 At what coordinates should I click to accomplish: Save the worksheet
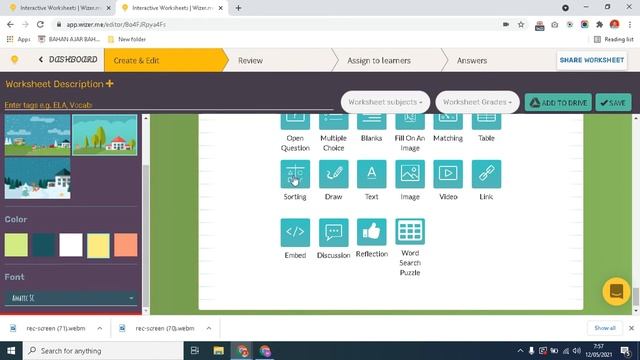(613, 102)
